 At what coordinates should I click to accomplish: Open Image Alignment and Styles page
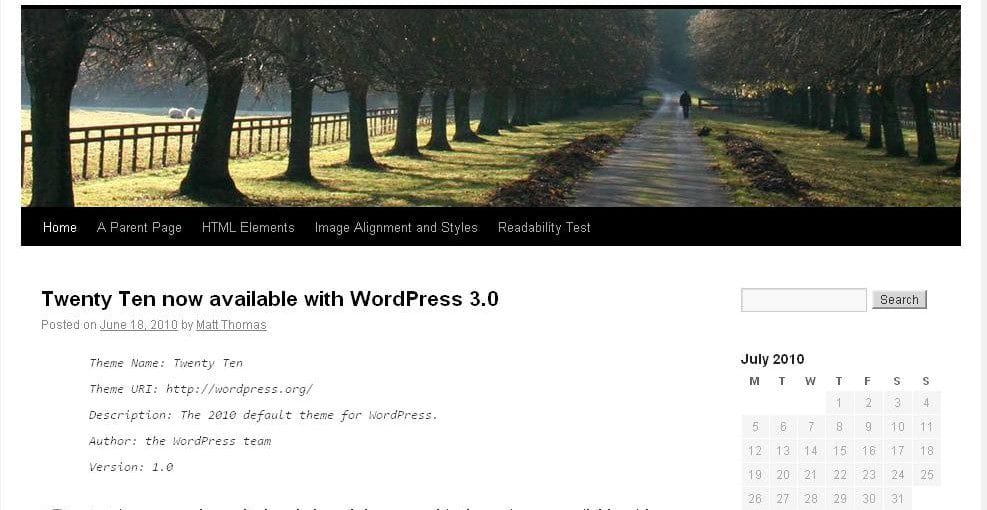[x=396, y=227]
